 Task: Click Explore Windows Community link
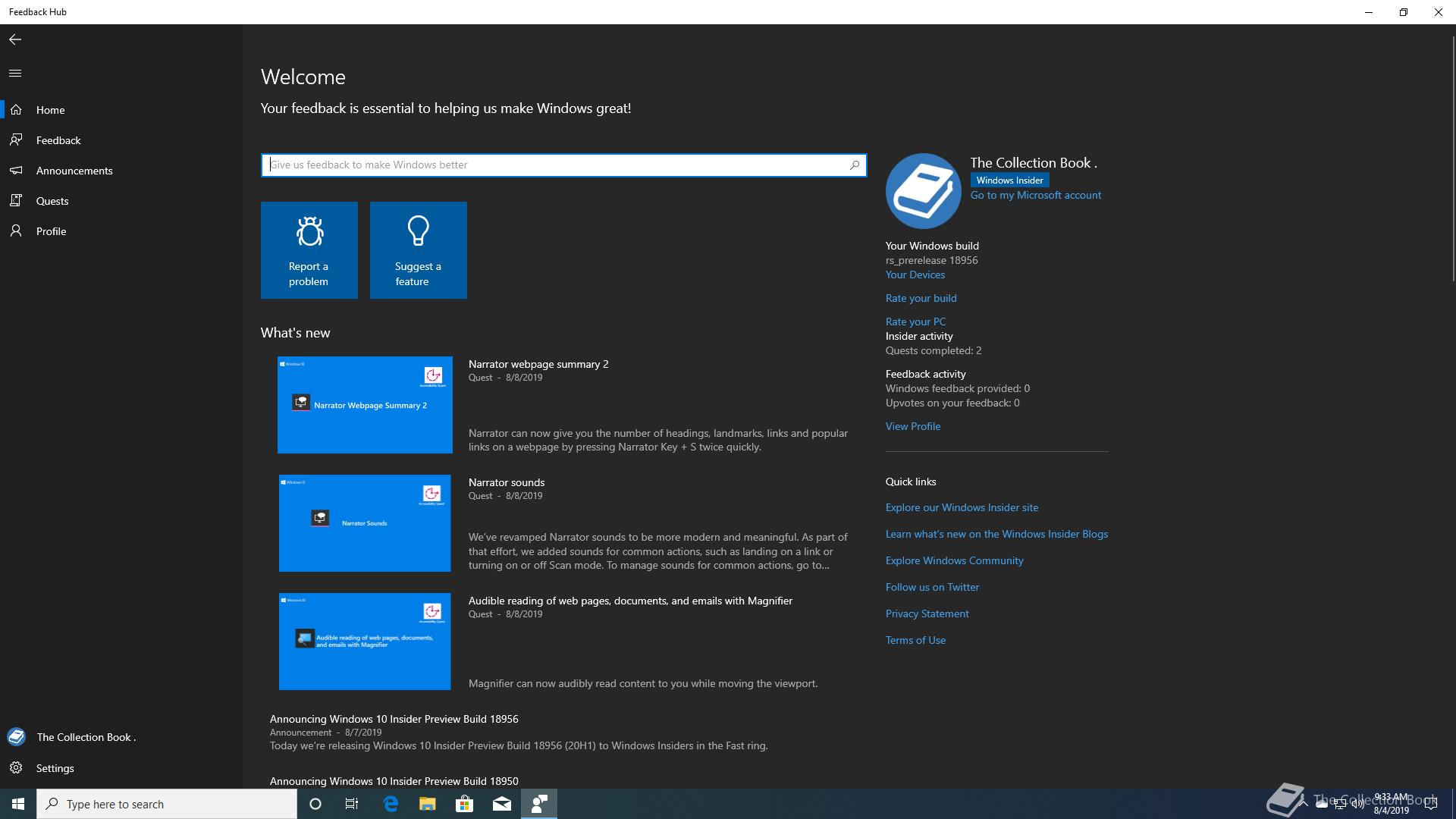coord(955,560)
